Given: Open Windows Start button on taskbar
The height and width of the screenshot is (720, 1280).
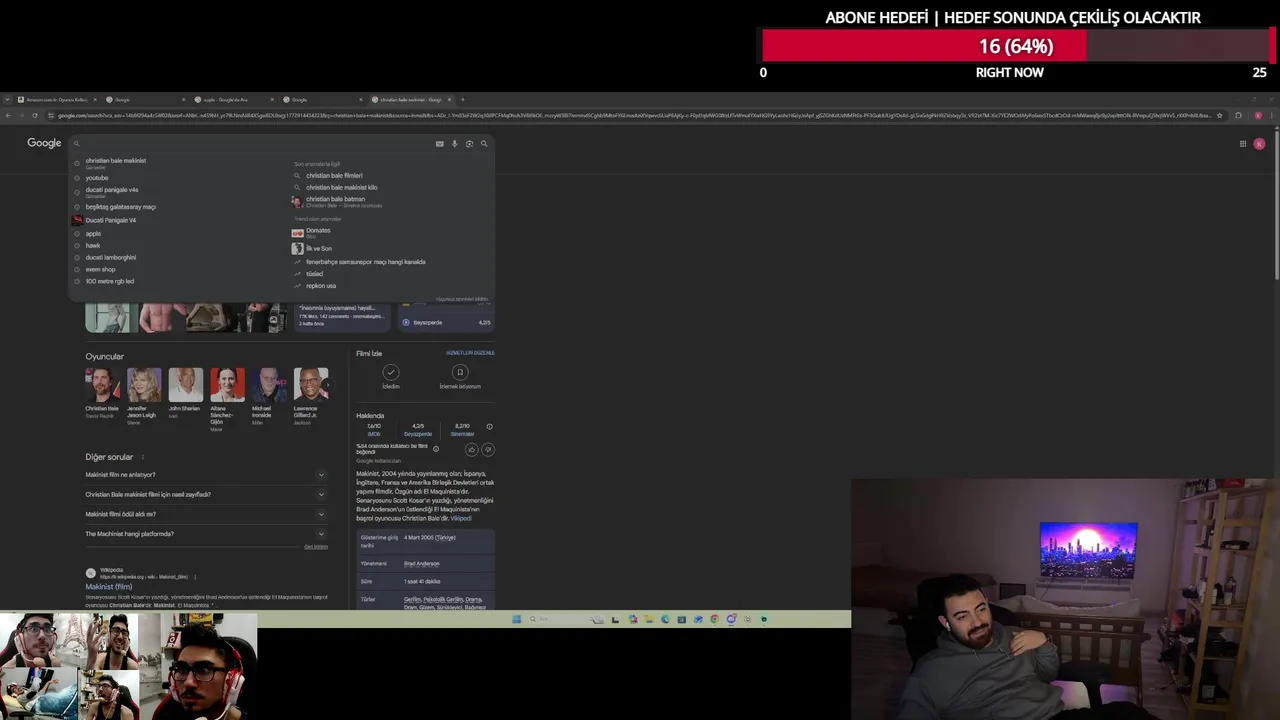Looking at the screenshot, I should tap(516, 619).
